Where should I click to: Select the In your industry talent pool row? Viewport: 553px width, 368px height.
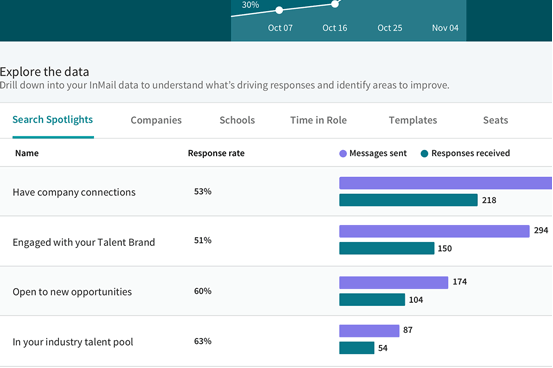tap(276, 341)
